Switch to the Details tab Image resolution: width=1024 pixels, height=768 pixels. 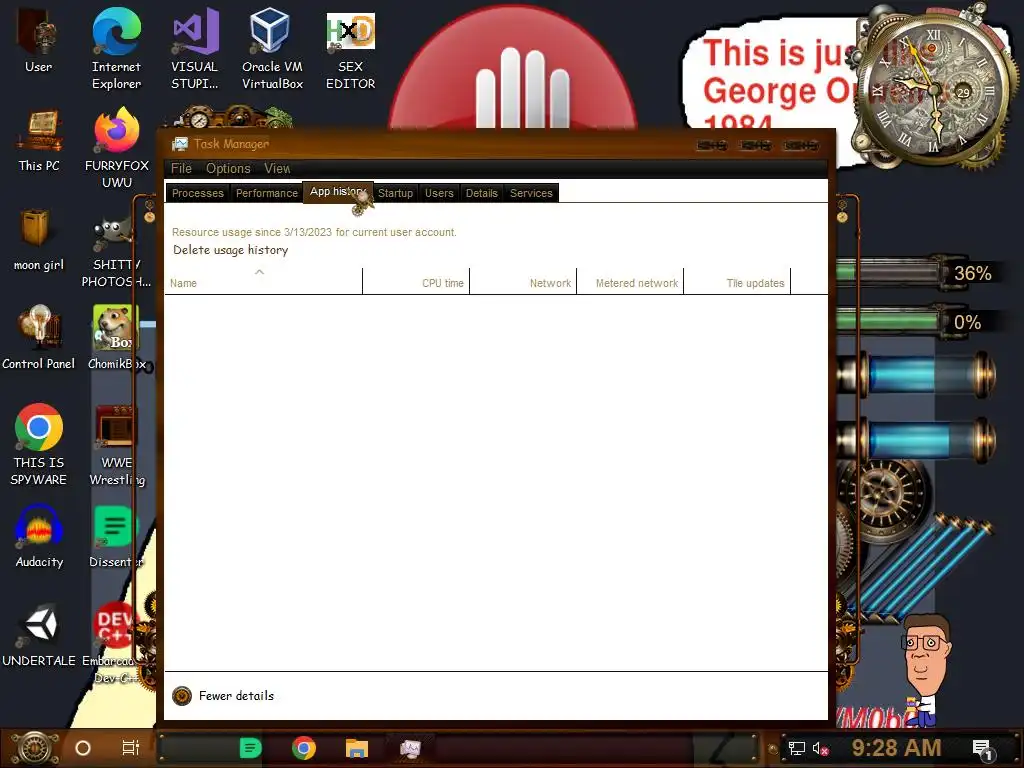coord(481,193)
